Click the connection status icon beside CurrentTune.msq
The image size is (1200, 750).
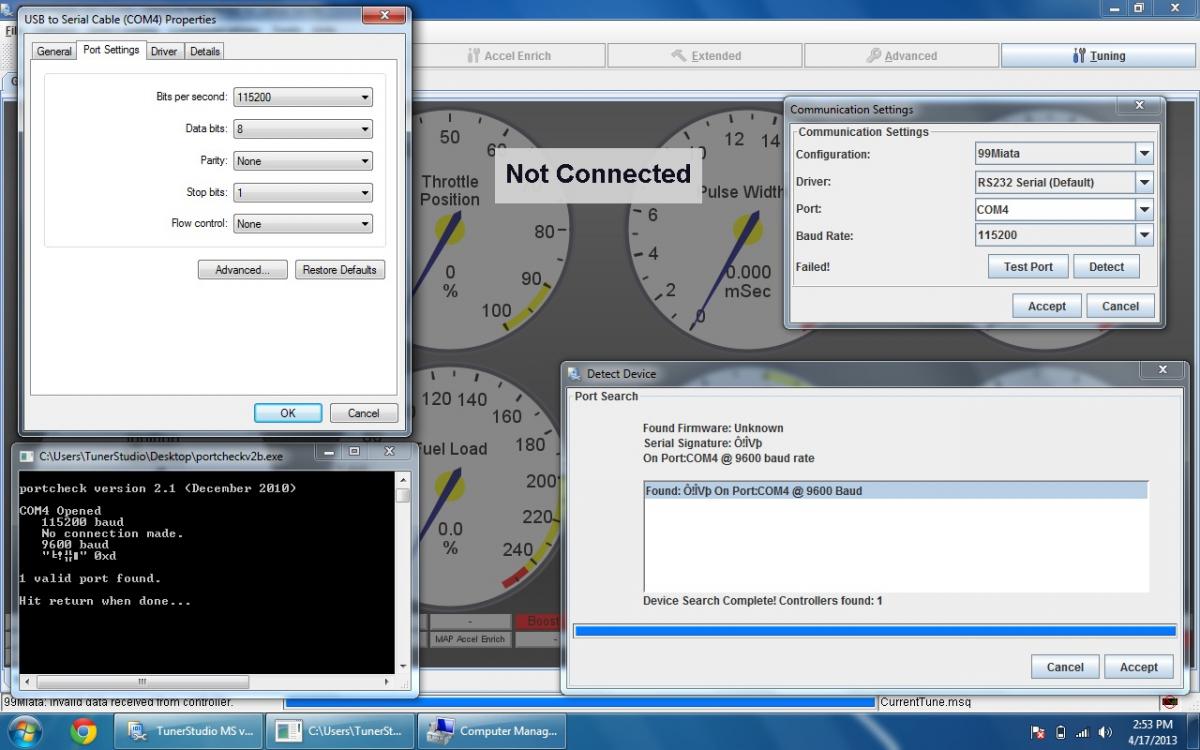pos(1170,702)
